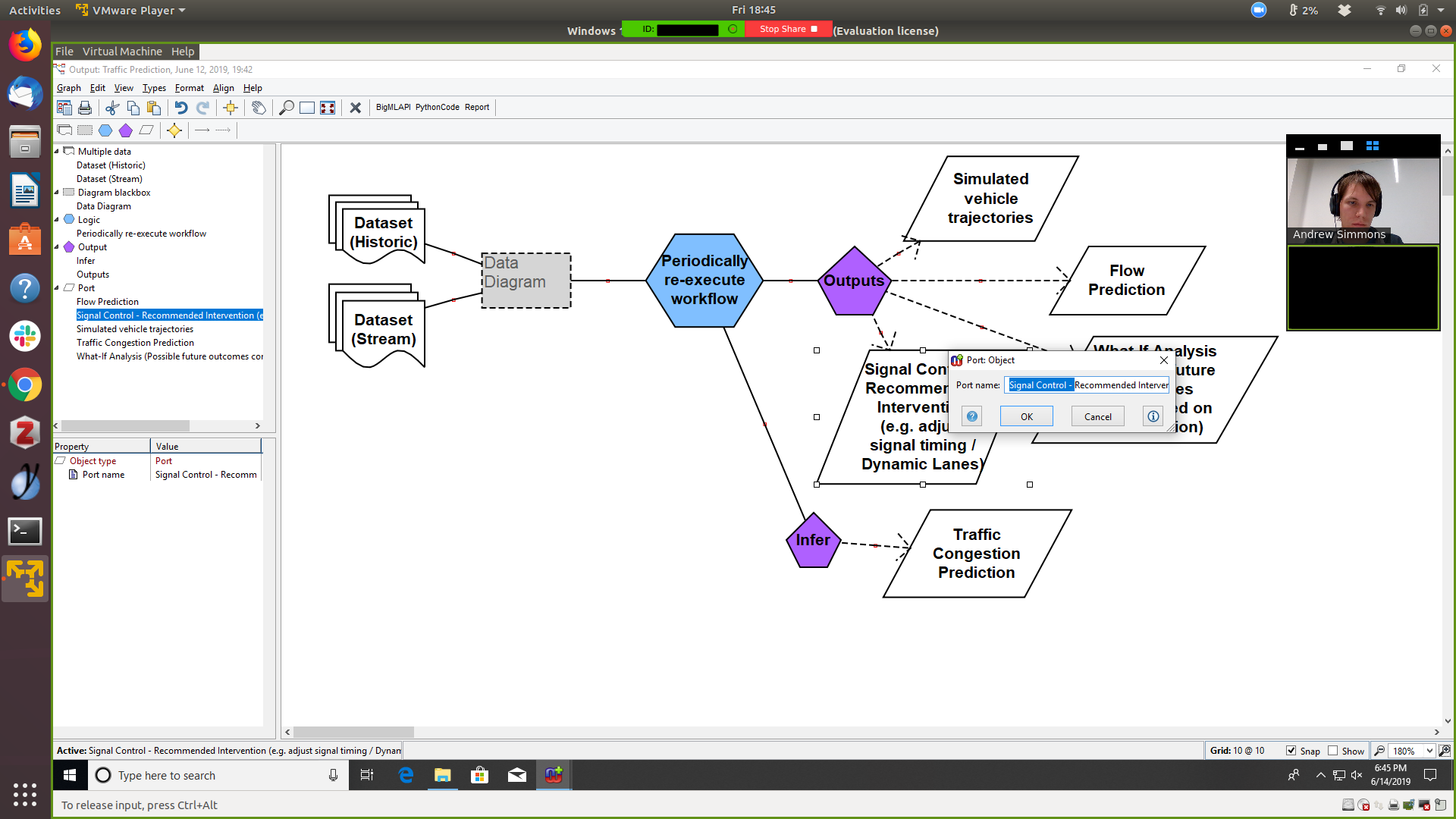The height and width of the screenshot is (819, 1456).
Task: Click the Port name text field
Action: pos(1087,385)
